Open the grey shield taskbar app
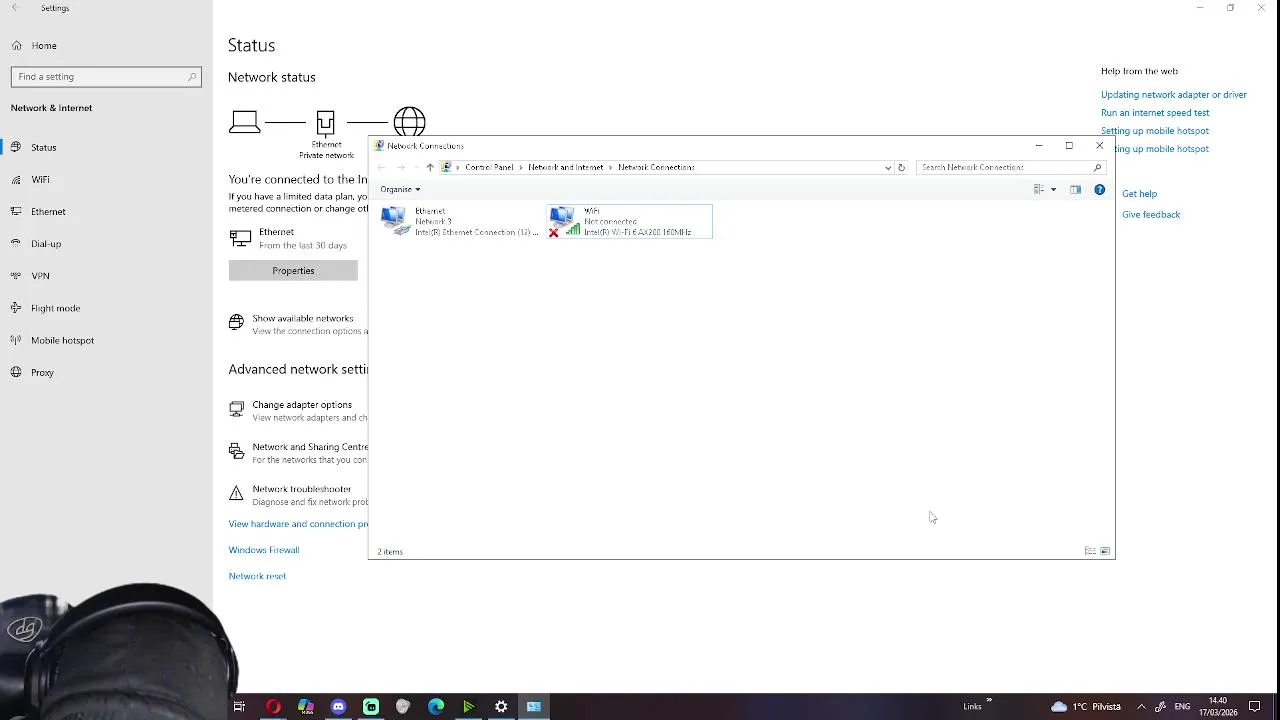This screenshot has height=720, width=1280. [x=403, y=707]
